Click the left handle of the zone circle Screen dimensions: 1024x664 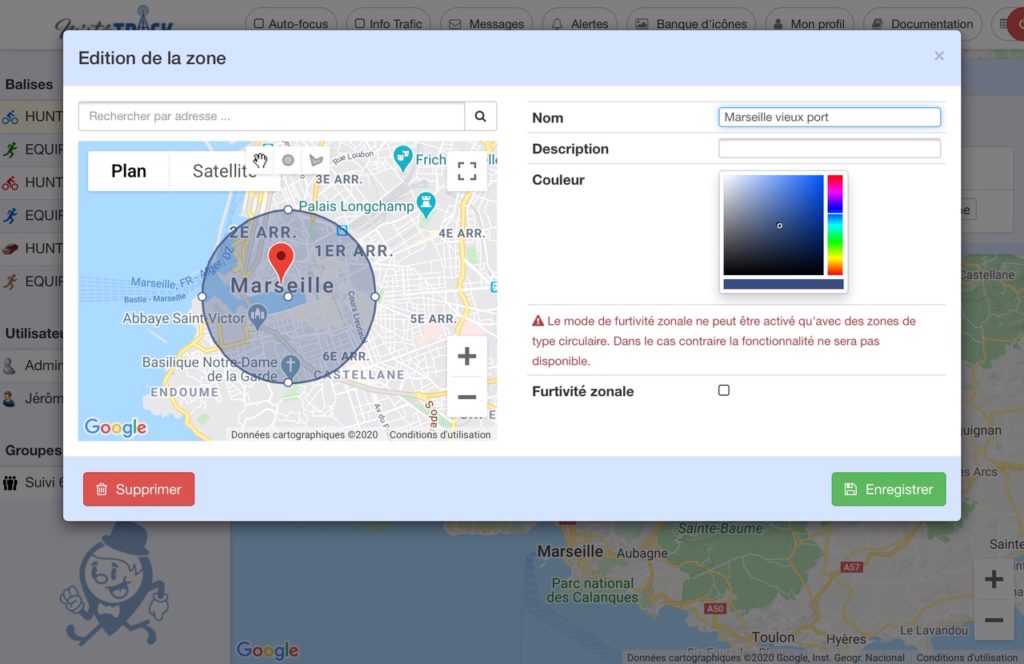[202, 296]
